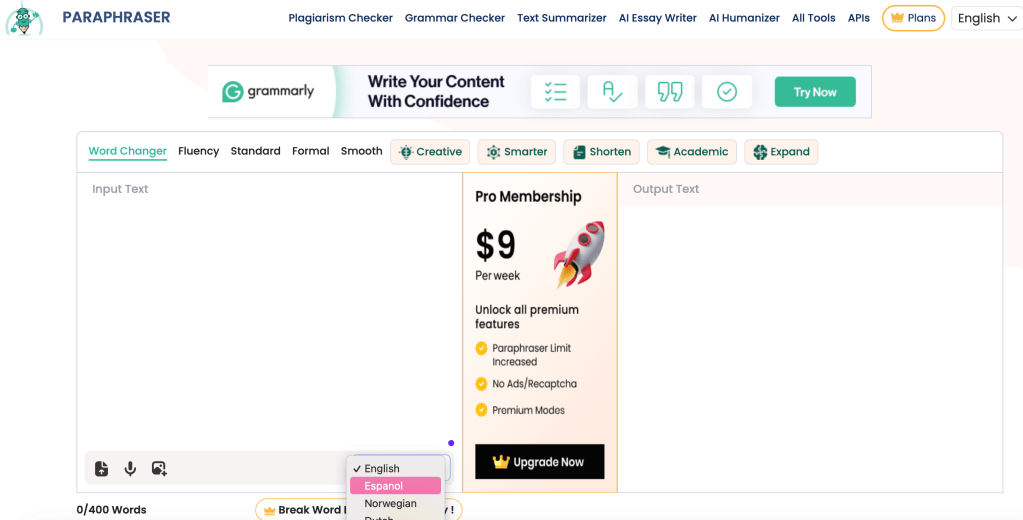Switch to the Formal tab
This screenshot has height=520, width=1023.
pos(310,151)
